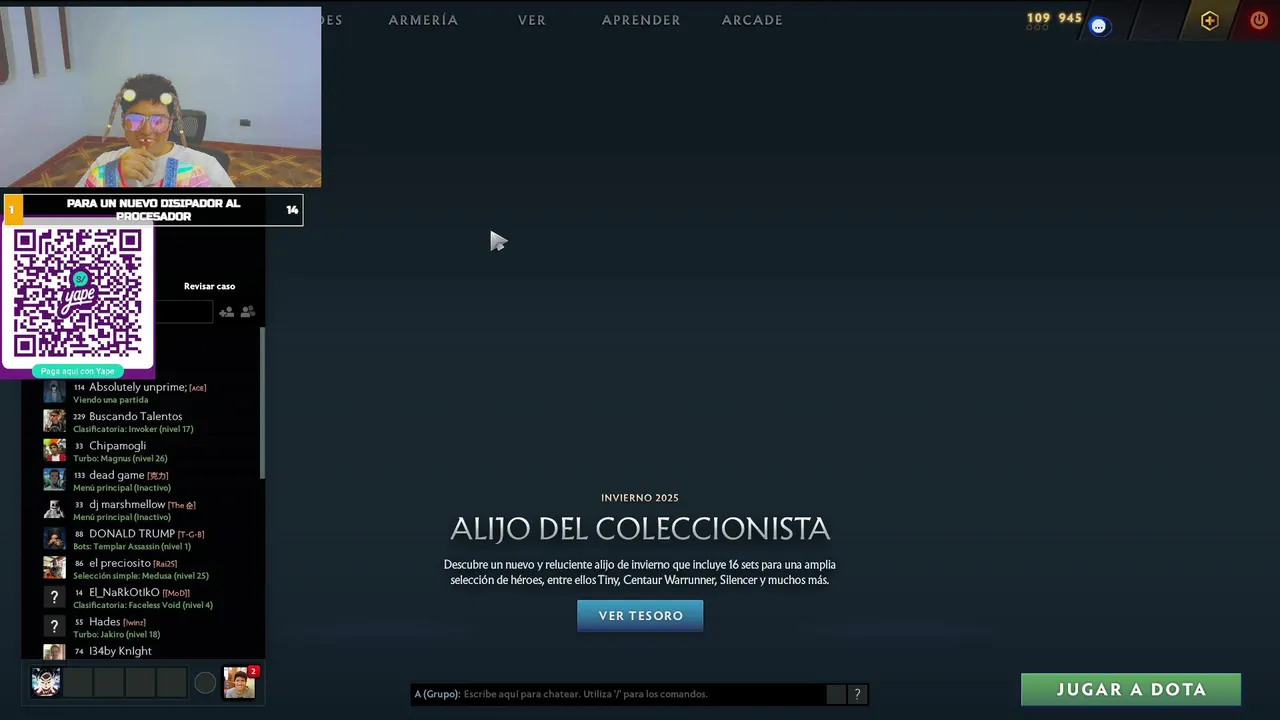Select friend El_NaRkOtIkO name
1280x720 pixels.
click(x=124, y=592)
